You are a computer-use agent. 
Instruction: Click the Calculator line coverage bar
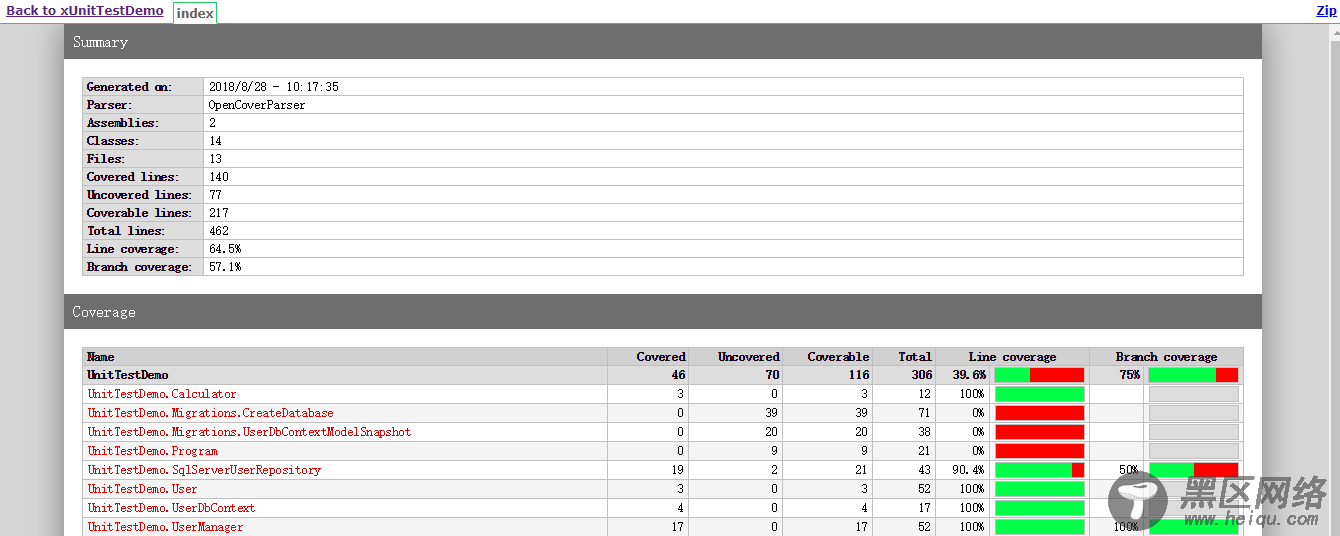(x=1039, y=394)
